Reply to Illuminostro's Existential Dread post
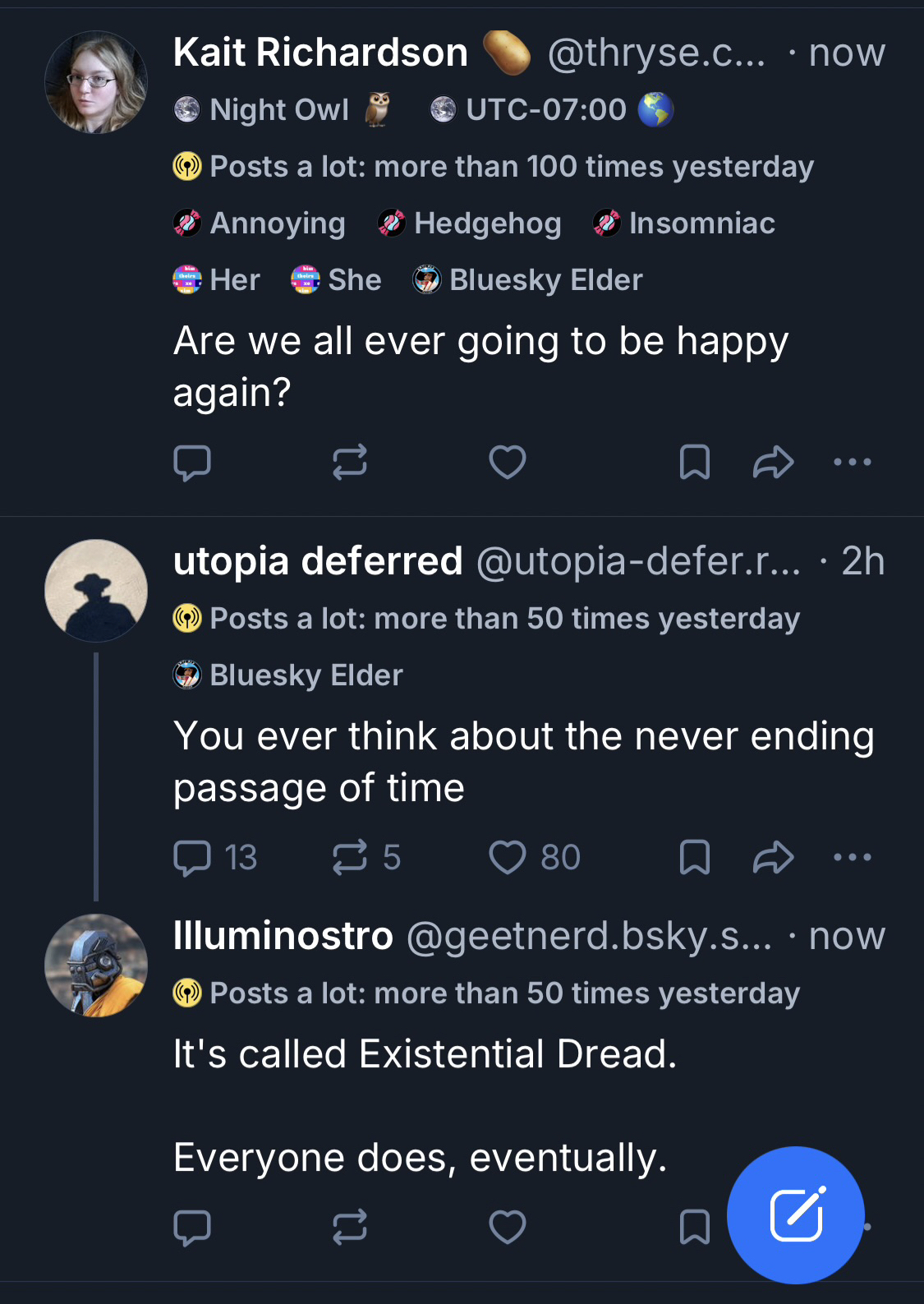This screenshot has height=1304, width=924. [x=192, y=1228]
